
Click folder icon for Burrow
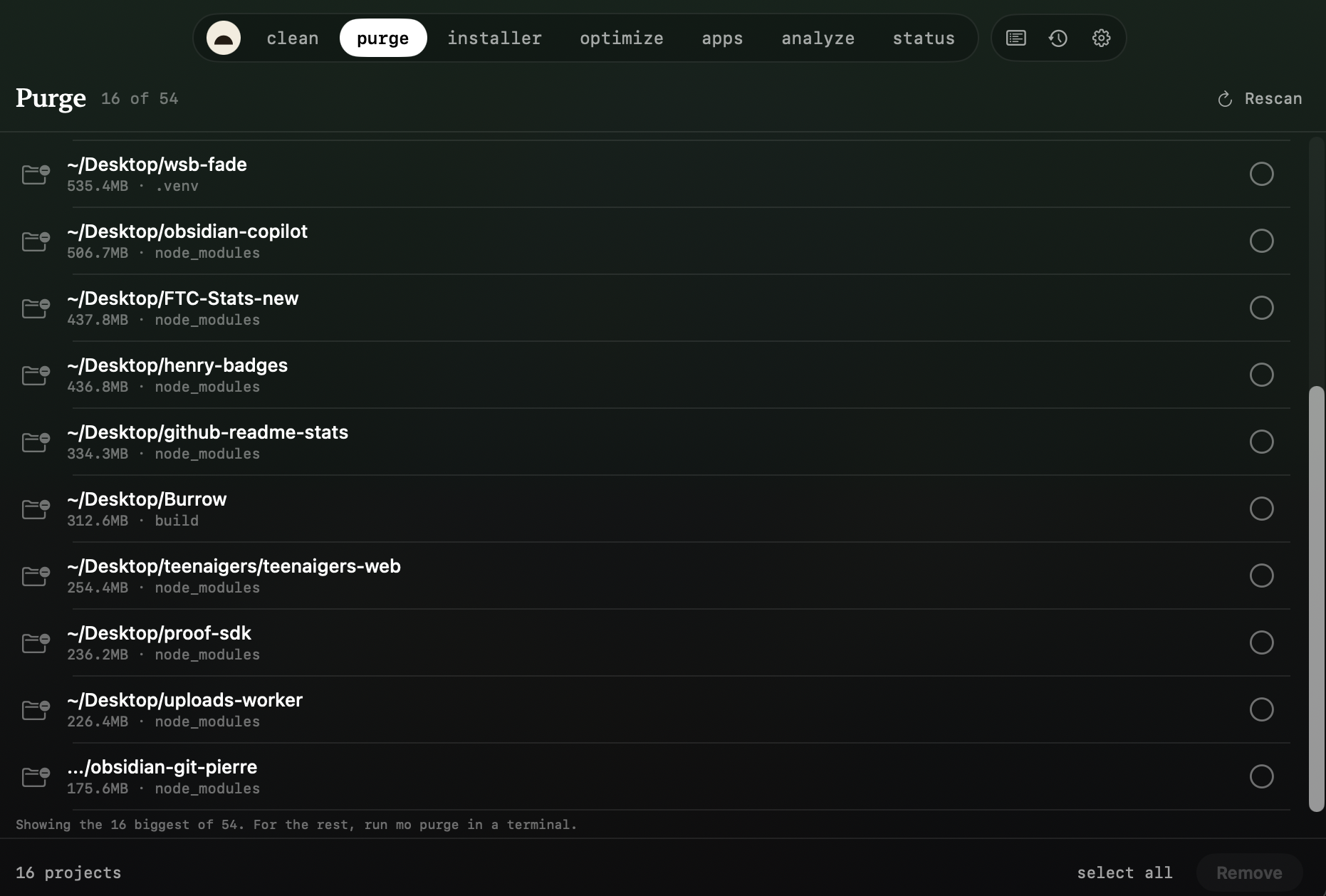pyautogui.click(x=36, y=509)
